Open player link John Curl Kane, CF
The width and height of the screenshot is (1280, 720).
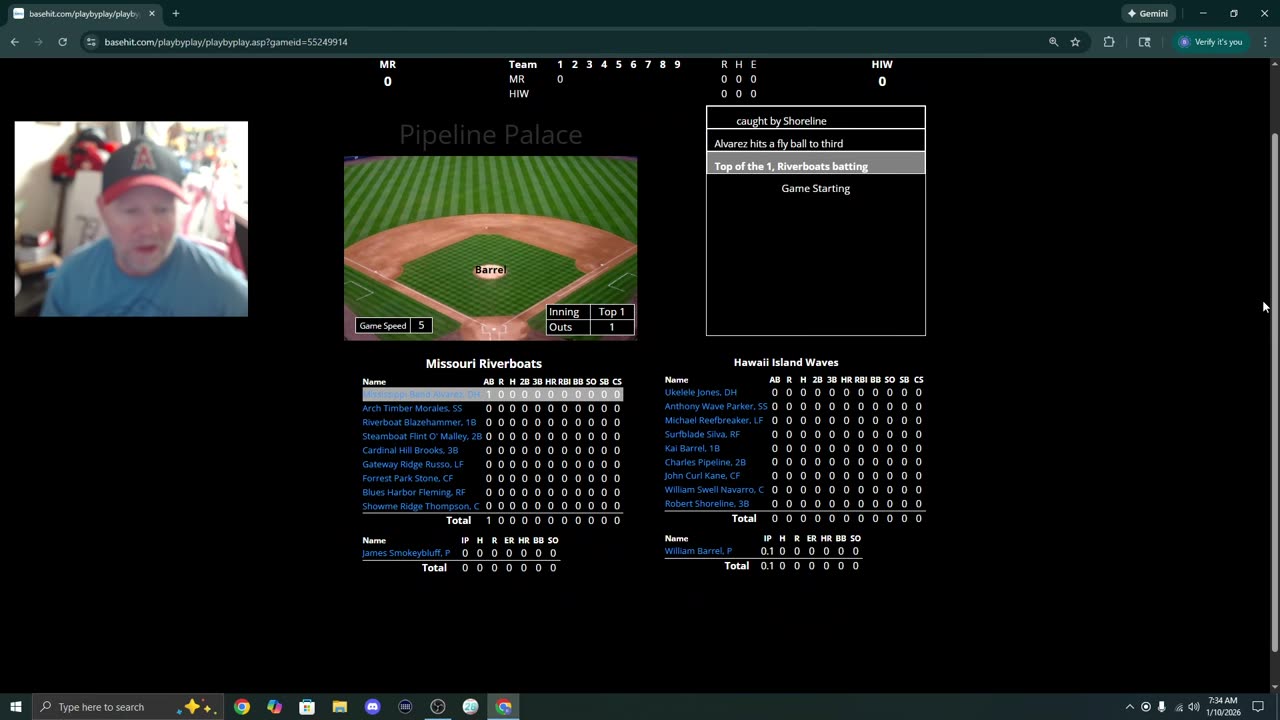[x=702, y=475]
